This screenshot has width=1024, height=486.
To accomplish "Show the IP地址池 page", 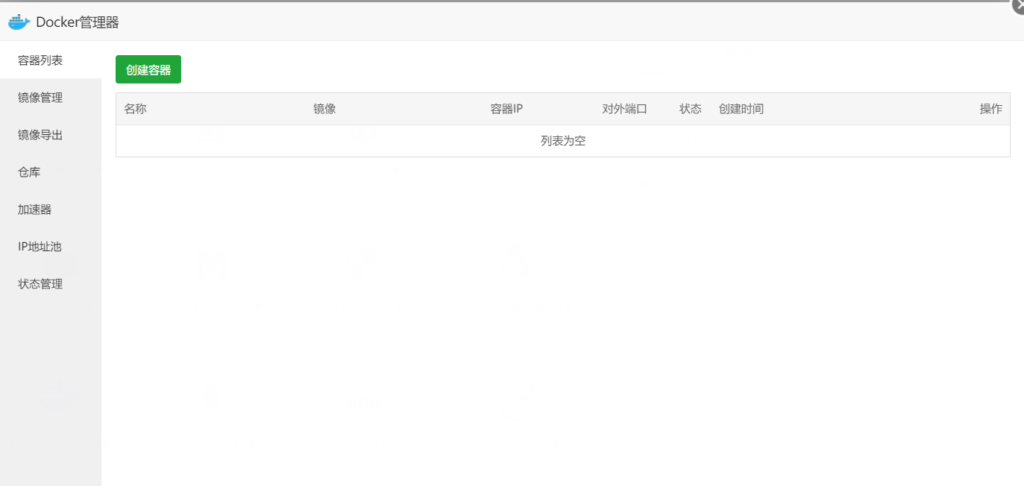I will tap(41, 246).
